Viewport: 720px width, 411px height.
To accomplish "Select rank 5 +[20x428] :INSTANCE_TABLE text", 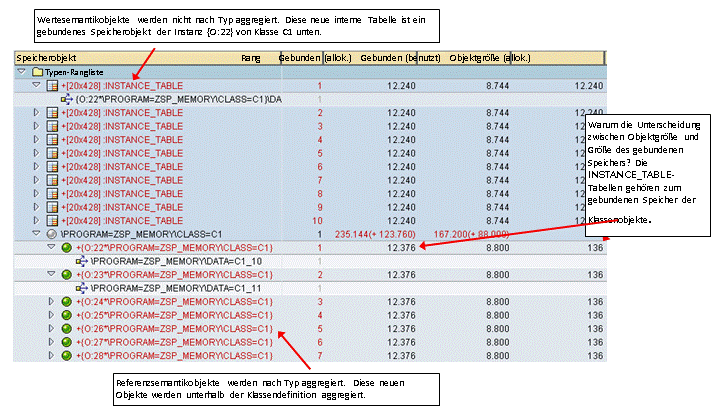I will point(122,153).
